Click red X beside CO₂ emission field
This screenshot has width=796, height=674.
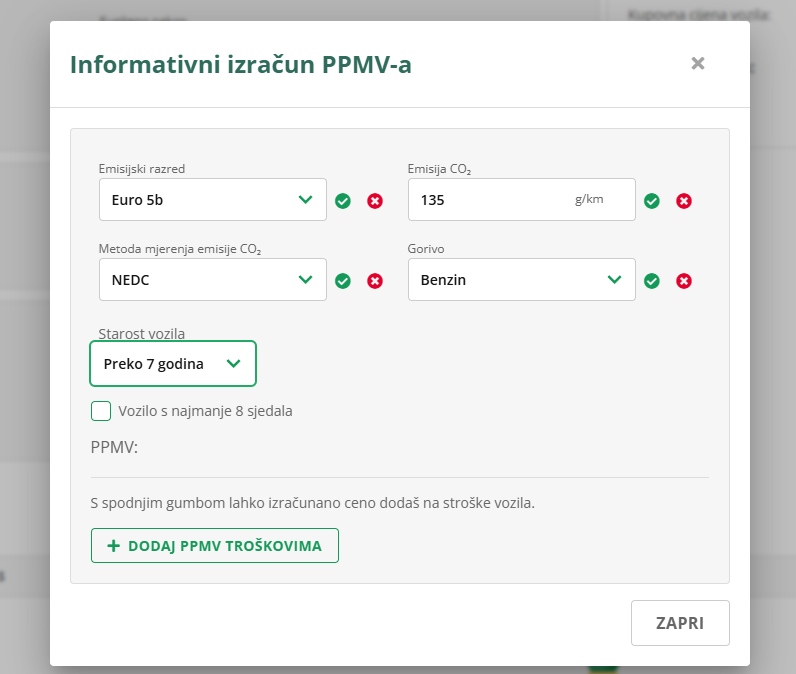click(x=684, y=201)
